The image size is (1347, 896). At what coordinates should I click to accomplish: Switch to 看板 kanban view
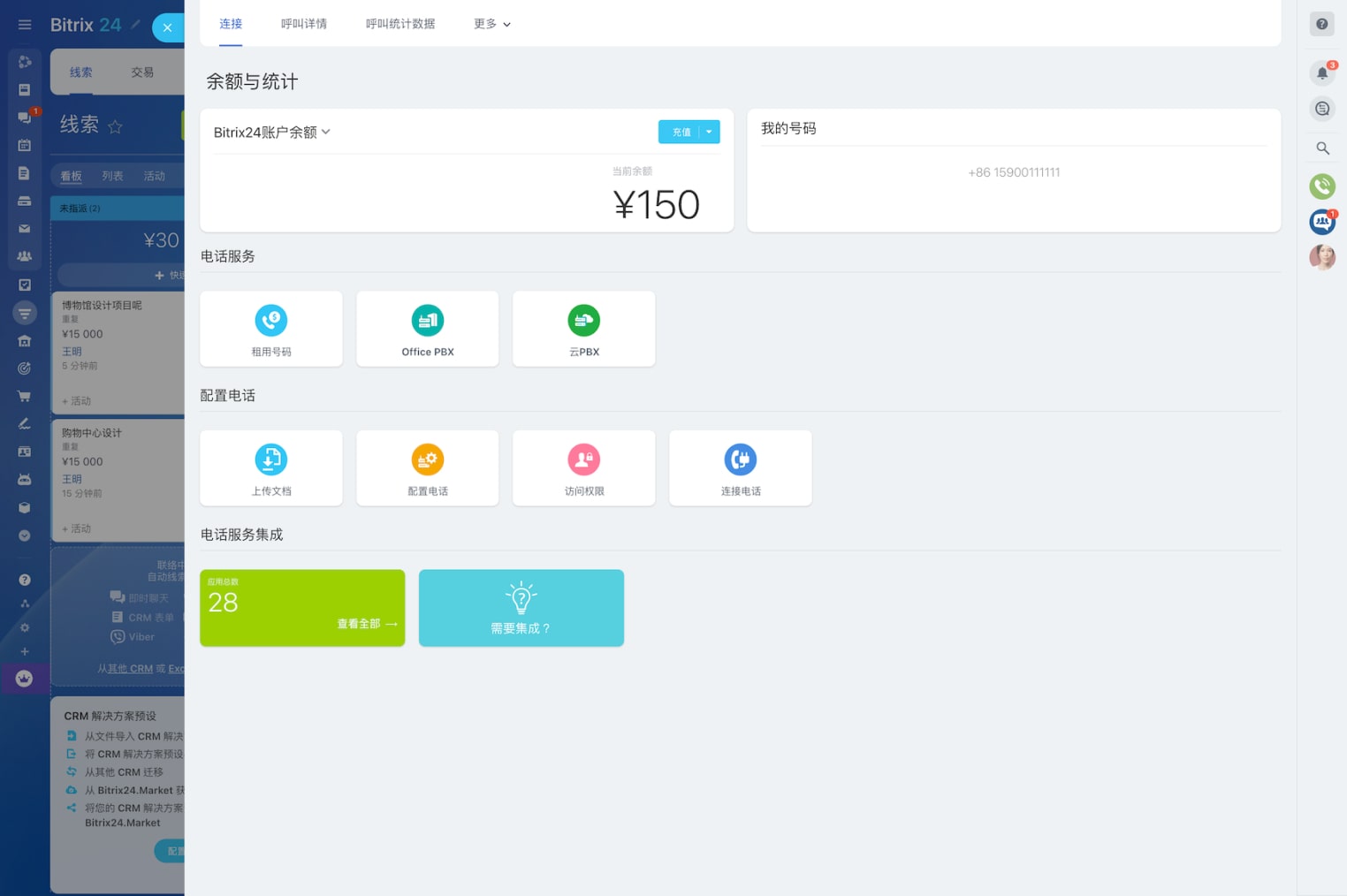(x=71, y=176)
